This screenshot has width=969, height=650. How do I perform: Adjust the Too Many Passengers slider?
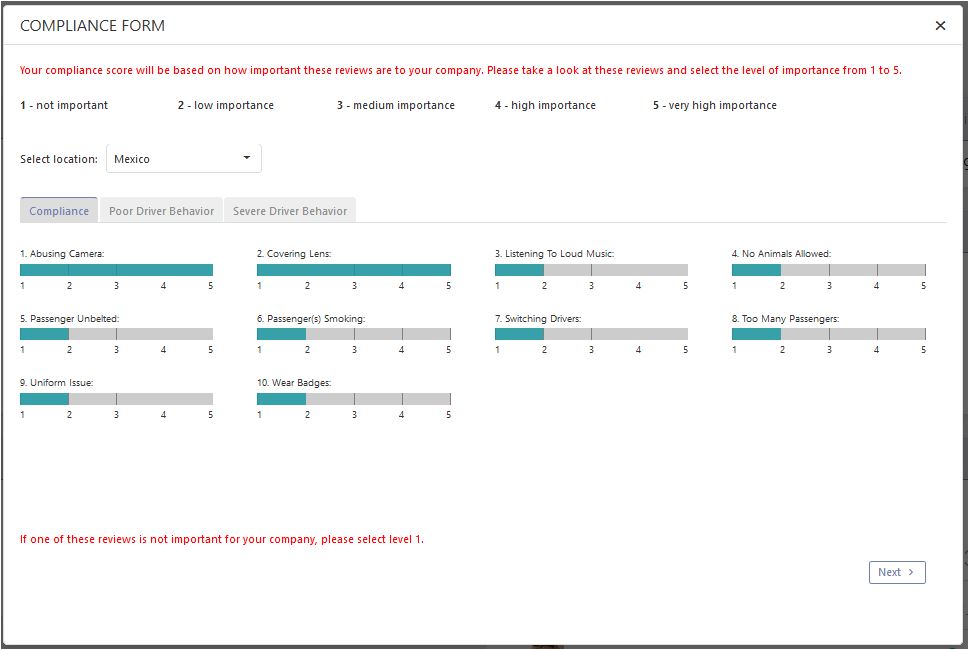pos(829,334)
